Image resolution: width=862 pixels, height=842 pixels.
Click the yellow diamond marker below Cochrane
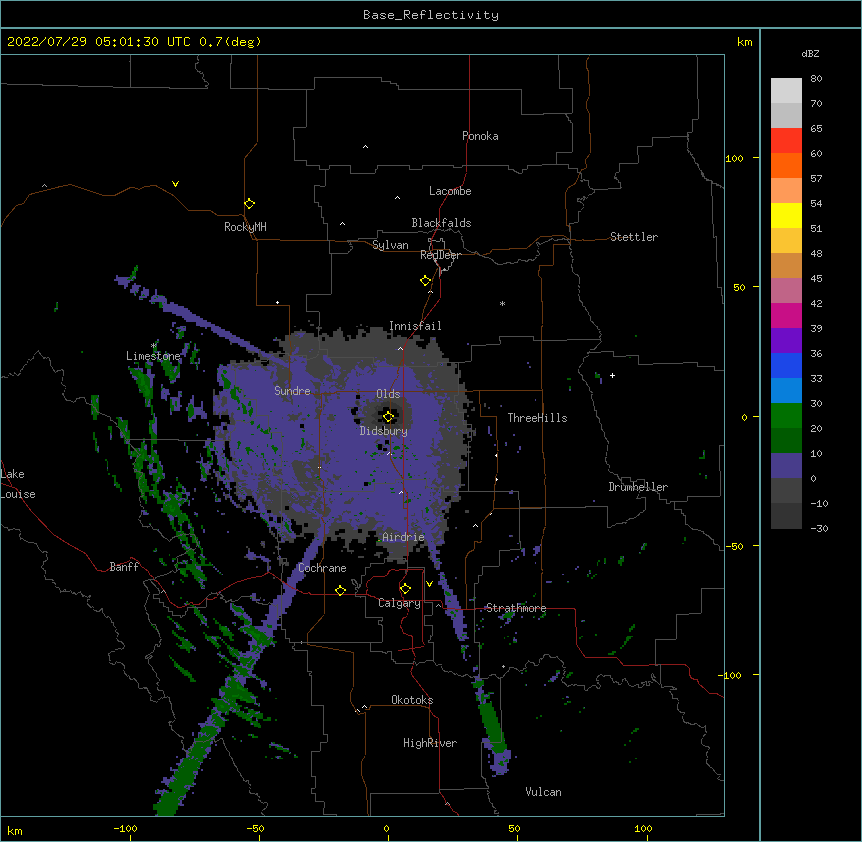340,590
